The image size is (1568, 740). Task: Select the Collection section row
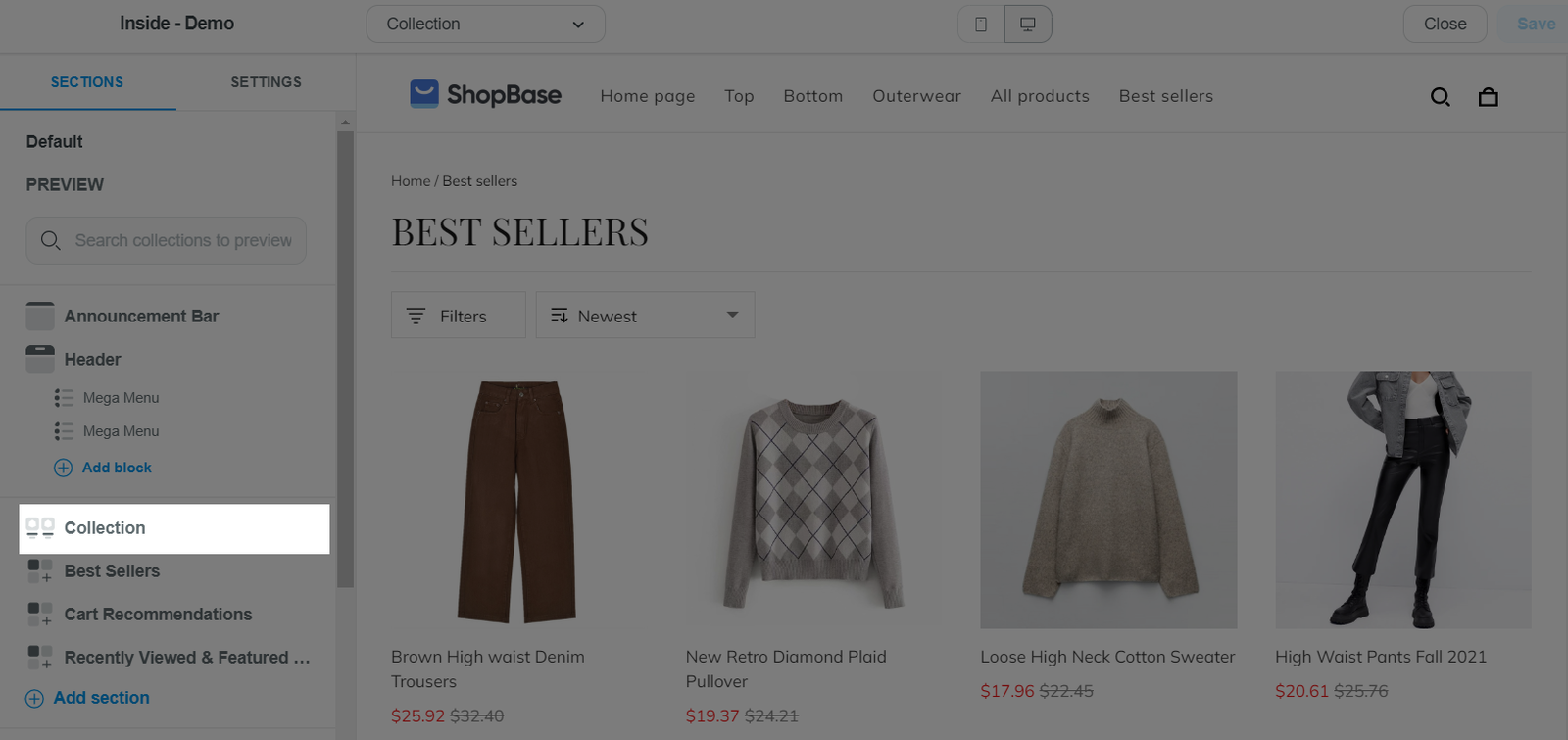click(x=174, y=529)
